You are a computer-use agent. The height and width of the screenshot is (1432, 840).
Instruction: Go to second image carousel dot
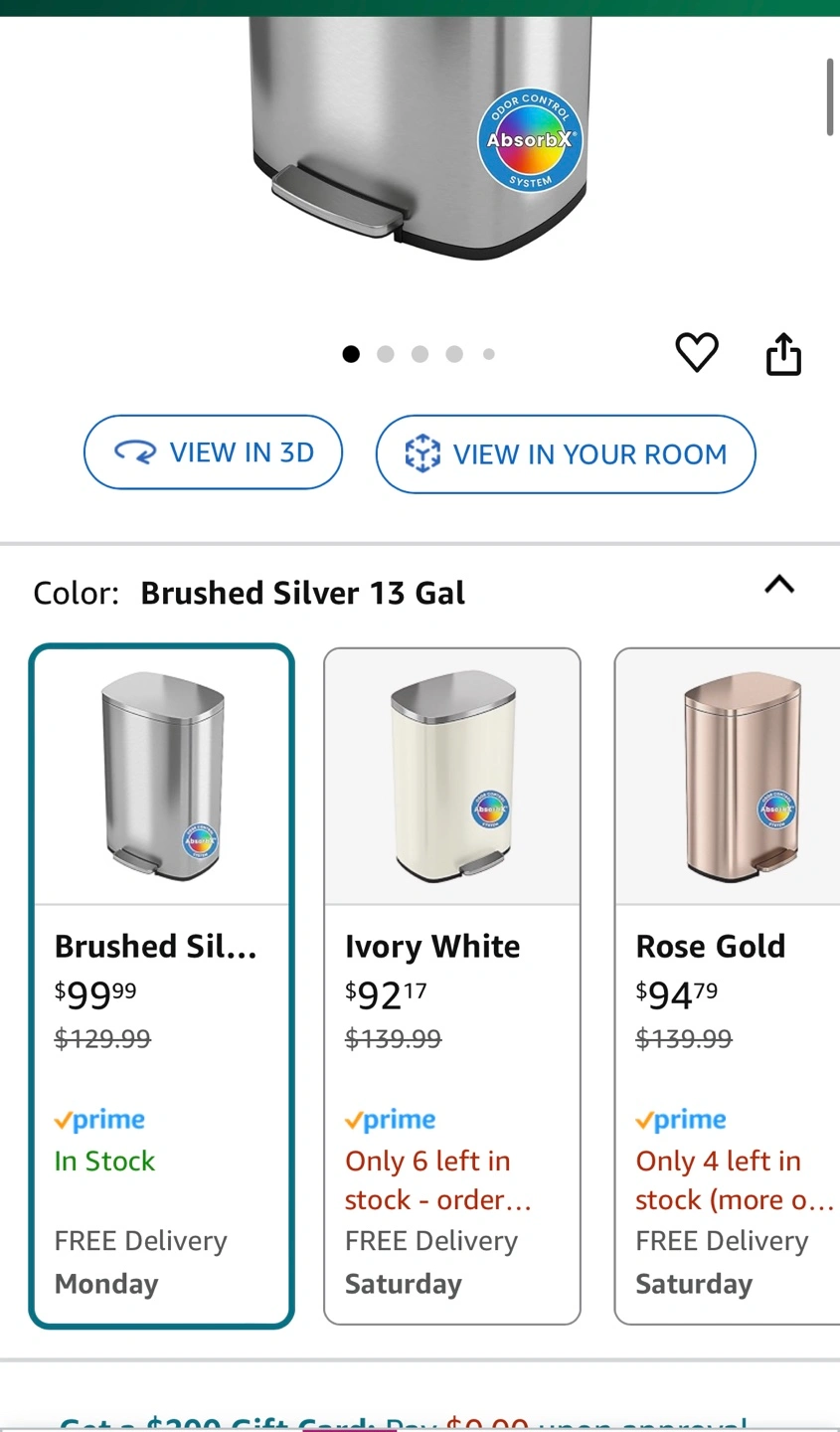click(x=386, y=354)
